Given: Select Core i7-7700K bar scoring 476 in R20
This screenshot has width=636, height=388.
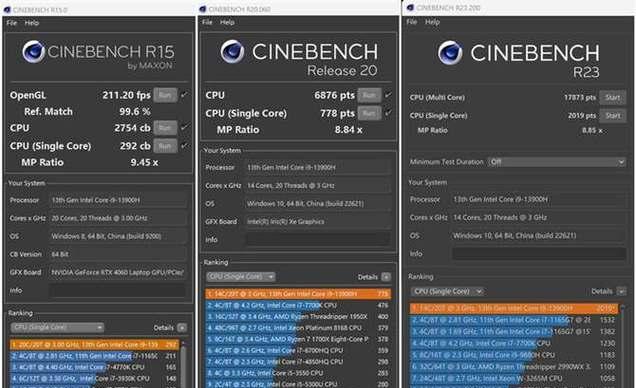Looking at the screenshot, I should 298,305.
